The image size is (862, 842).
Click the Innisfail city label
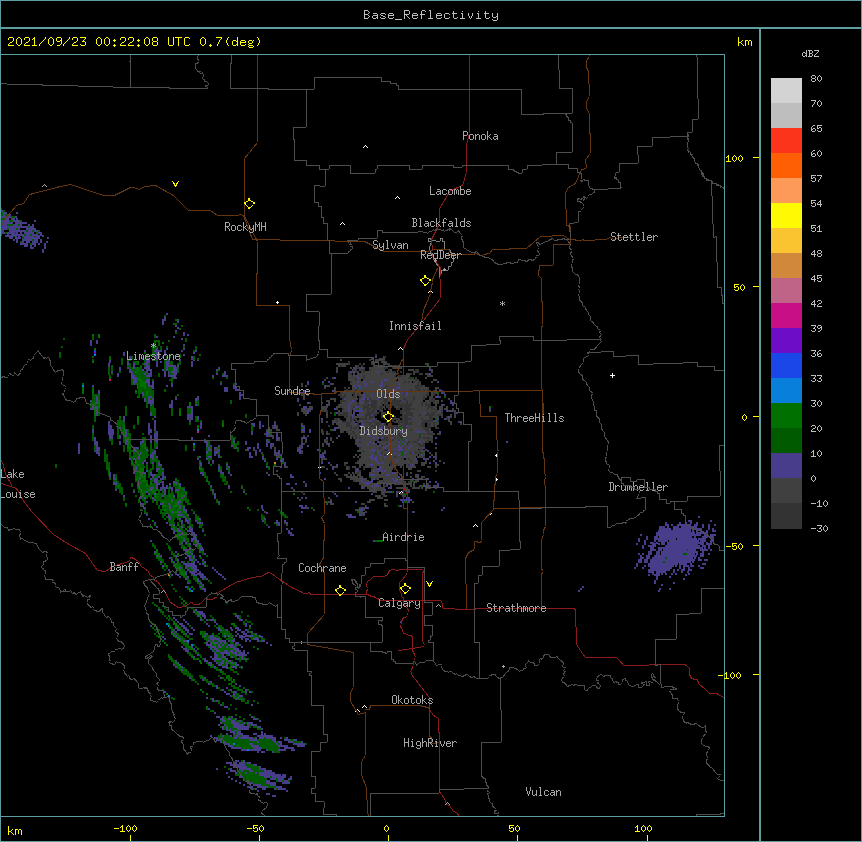click(x=415, y=326)
